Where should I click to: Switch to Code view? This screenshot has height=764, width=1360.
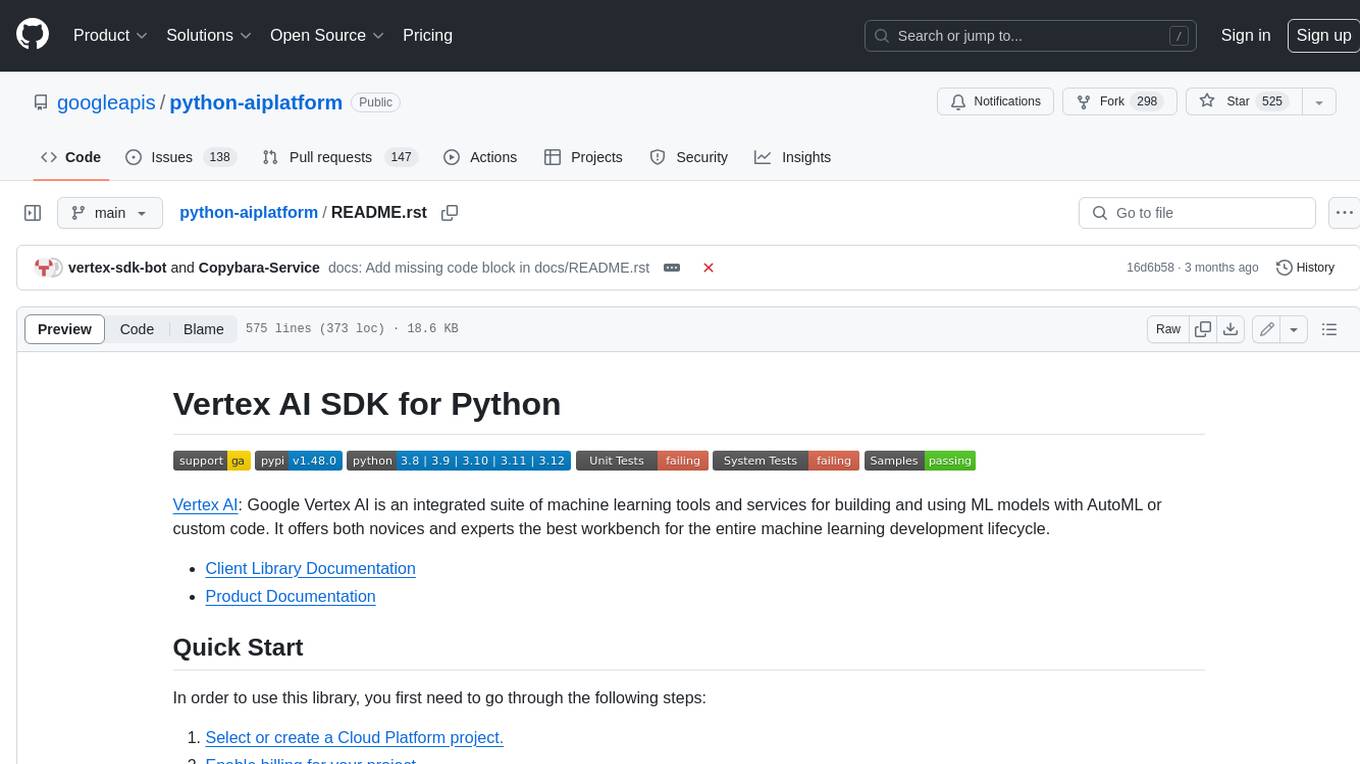[137, 329]
